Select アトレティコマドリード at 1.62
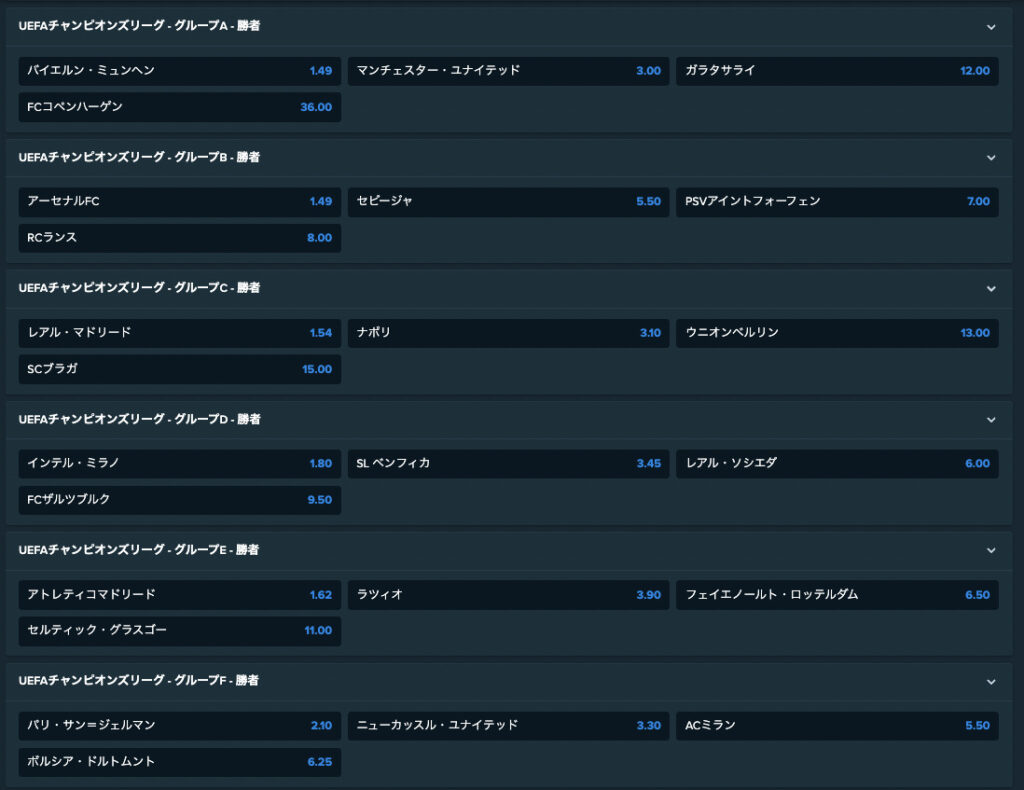Image resolution: width=1024 pixels, height=790 pixels. 180,595
